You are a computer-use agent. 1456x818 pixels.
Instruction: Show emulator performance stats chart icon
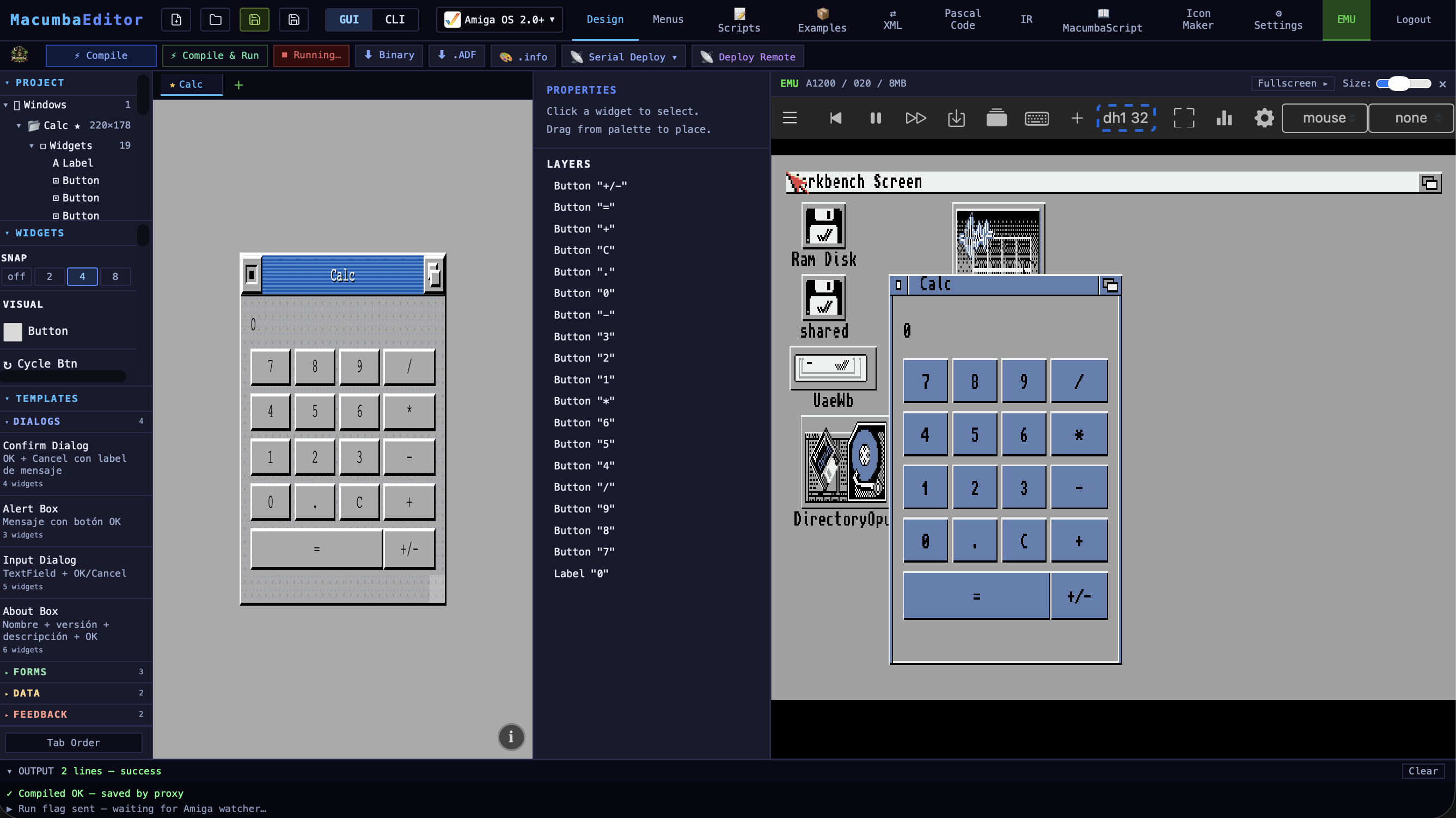coord(1224,118)
